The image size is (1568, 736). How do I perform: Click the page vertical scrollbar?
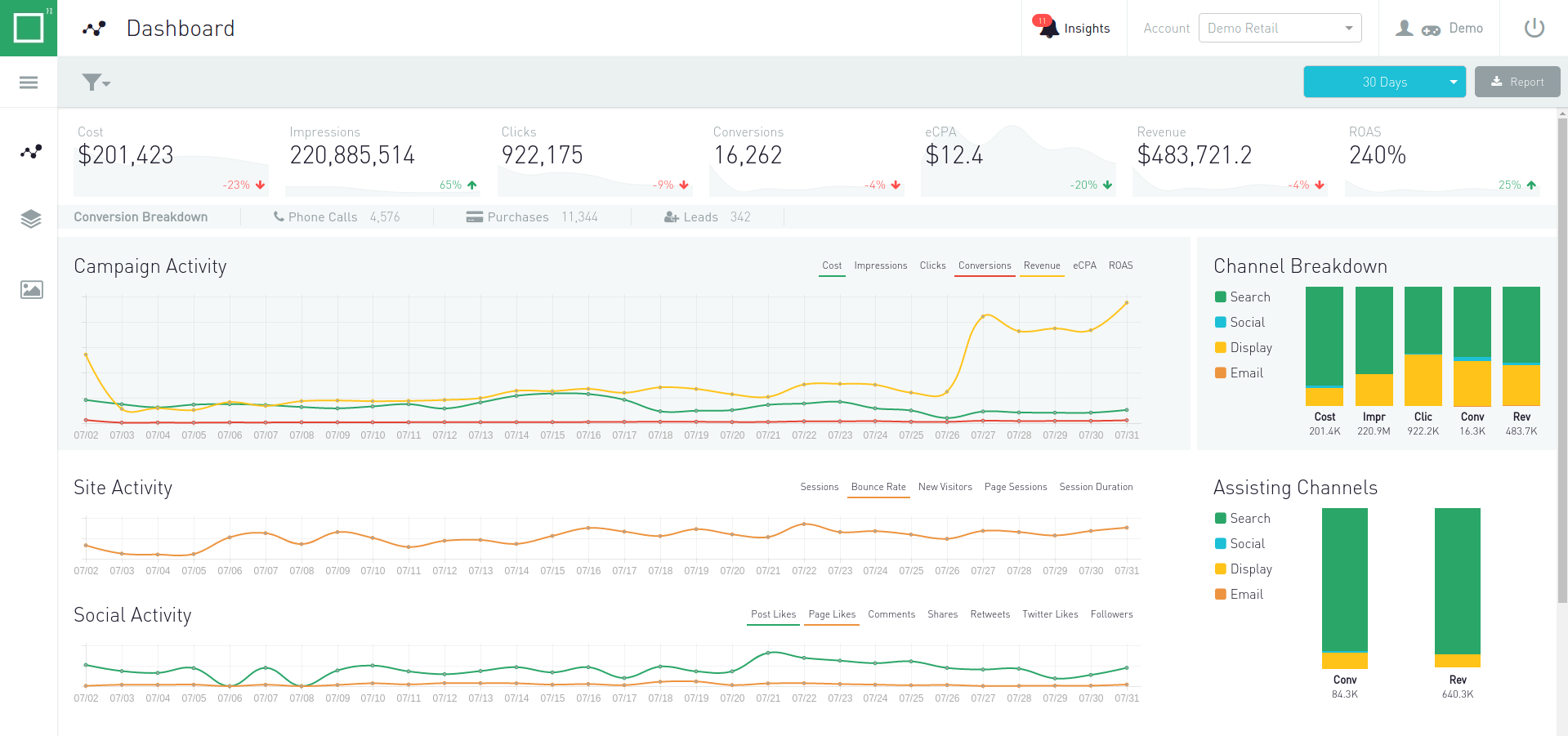[x=1562, y=359]
